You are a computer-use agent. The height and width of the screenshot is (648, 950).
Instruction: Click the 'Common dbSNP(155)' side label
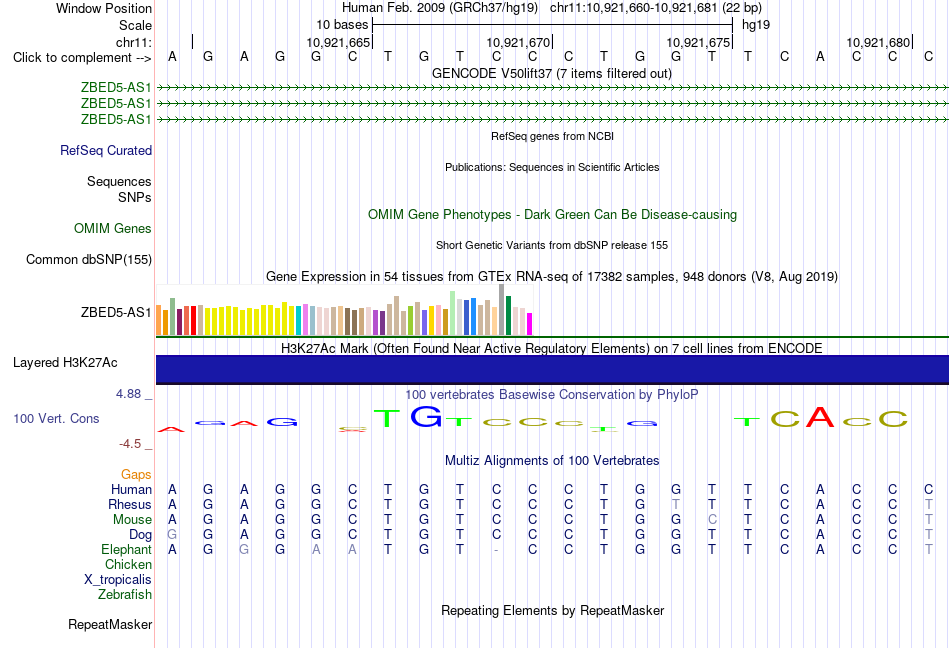(89, 259)
